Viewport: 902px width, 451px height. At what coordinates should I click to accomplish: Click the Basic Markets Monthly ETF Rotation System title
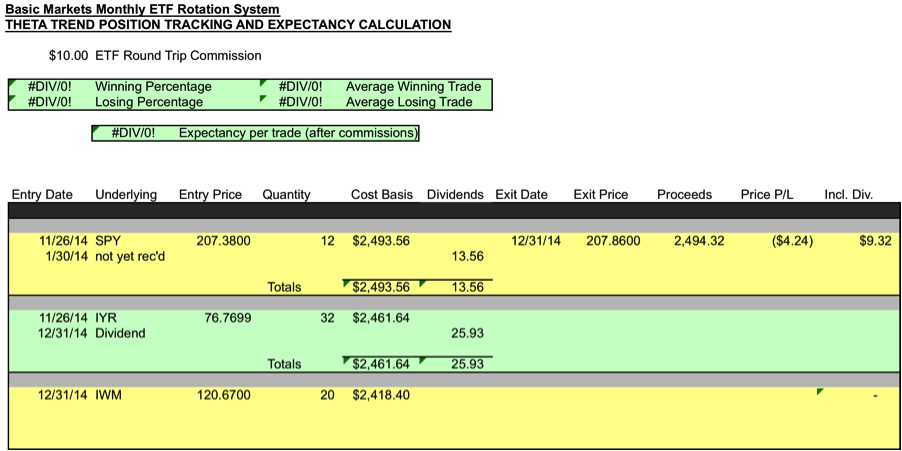click(143, 10)
